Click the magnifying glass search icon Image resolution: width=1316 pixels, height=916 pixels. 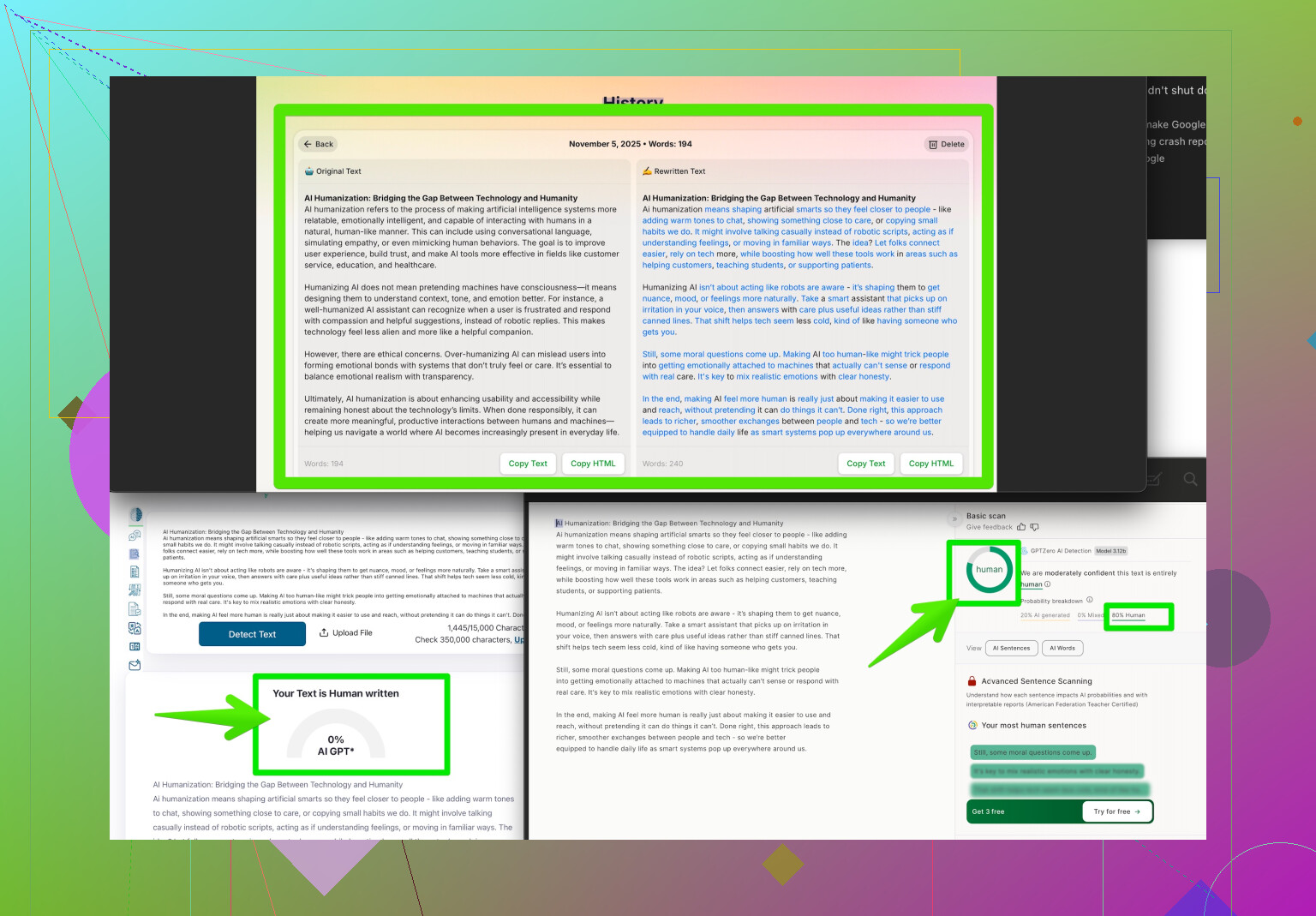[1190, 479]
